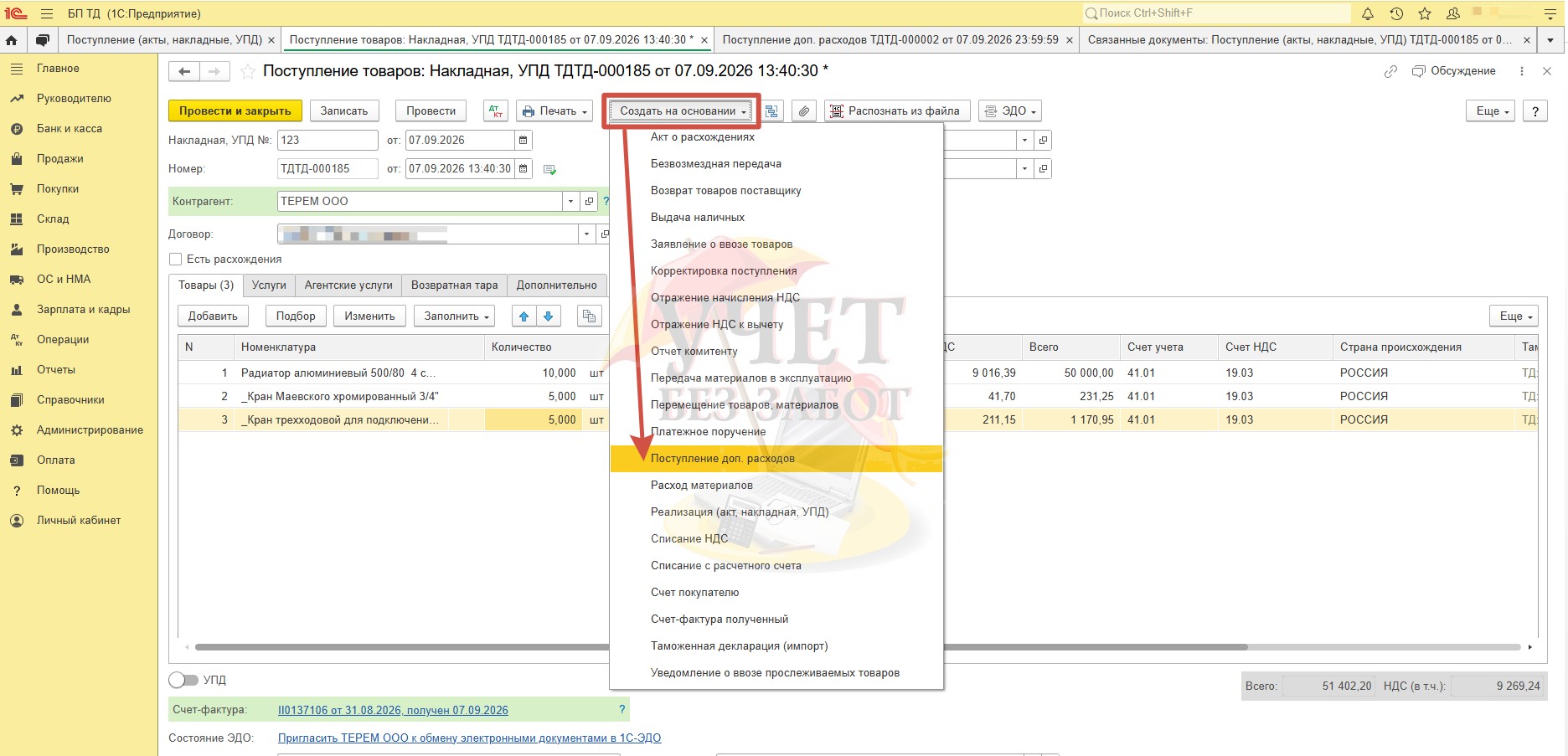Viewport: 1568px width, 756px height.
Task: Open the main menu hamburger icon
Action: 47,13
